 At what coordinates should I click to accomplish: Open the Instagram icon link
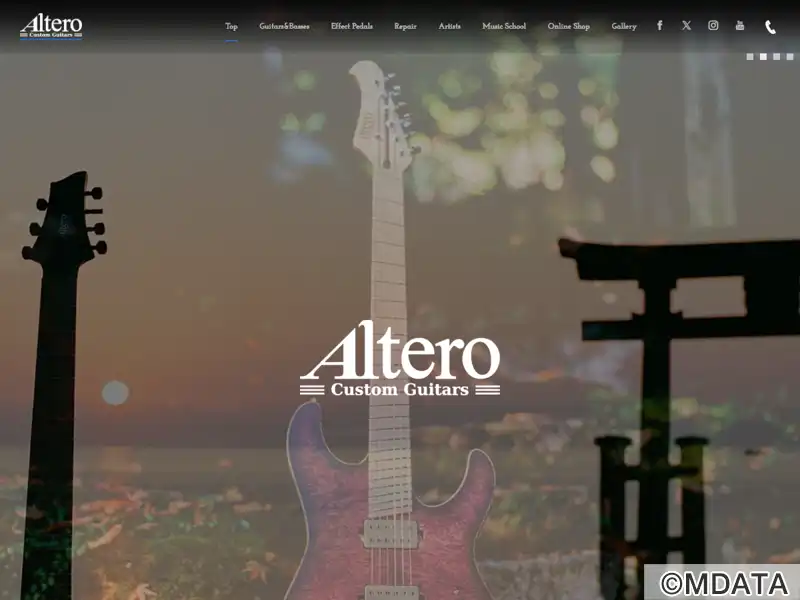(713, 26)
